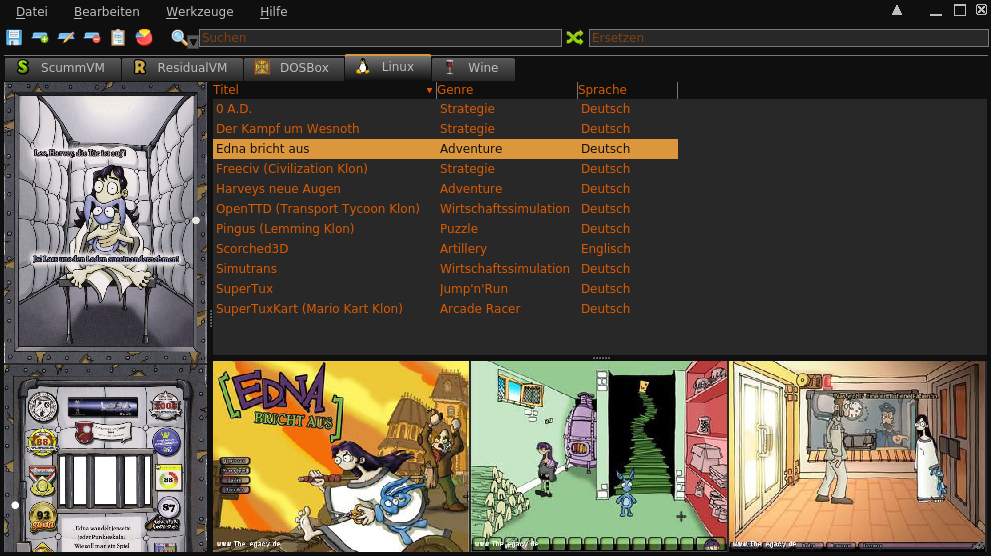Switch to the ResidualVM tab
991x556 pixels.
(182, 68)
